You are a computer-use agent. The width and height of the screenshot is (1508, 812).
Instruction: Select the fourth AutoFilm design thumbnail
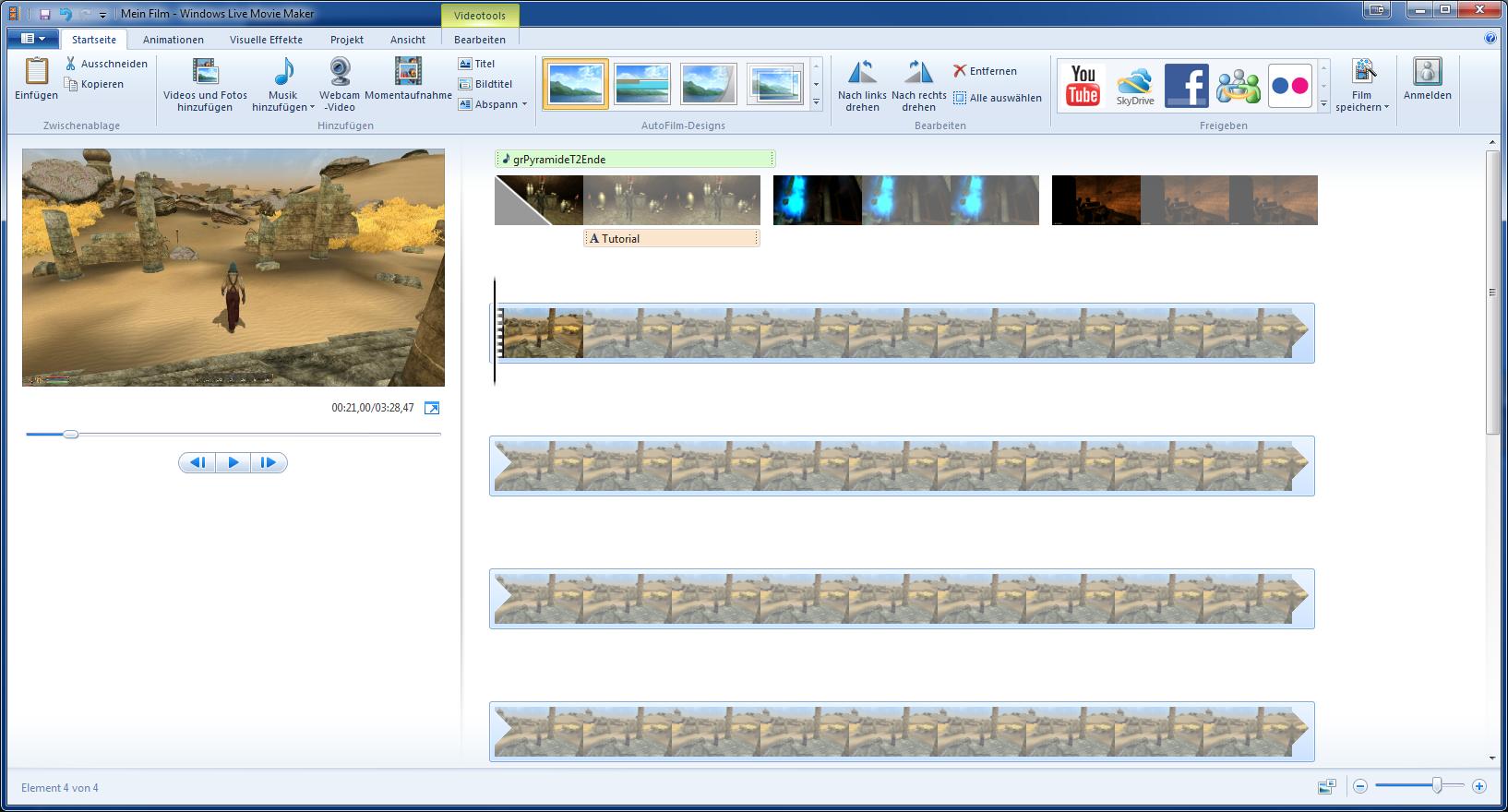775,84
